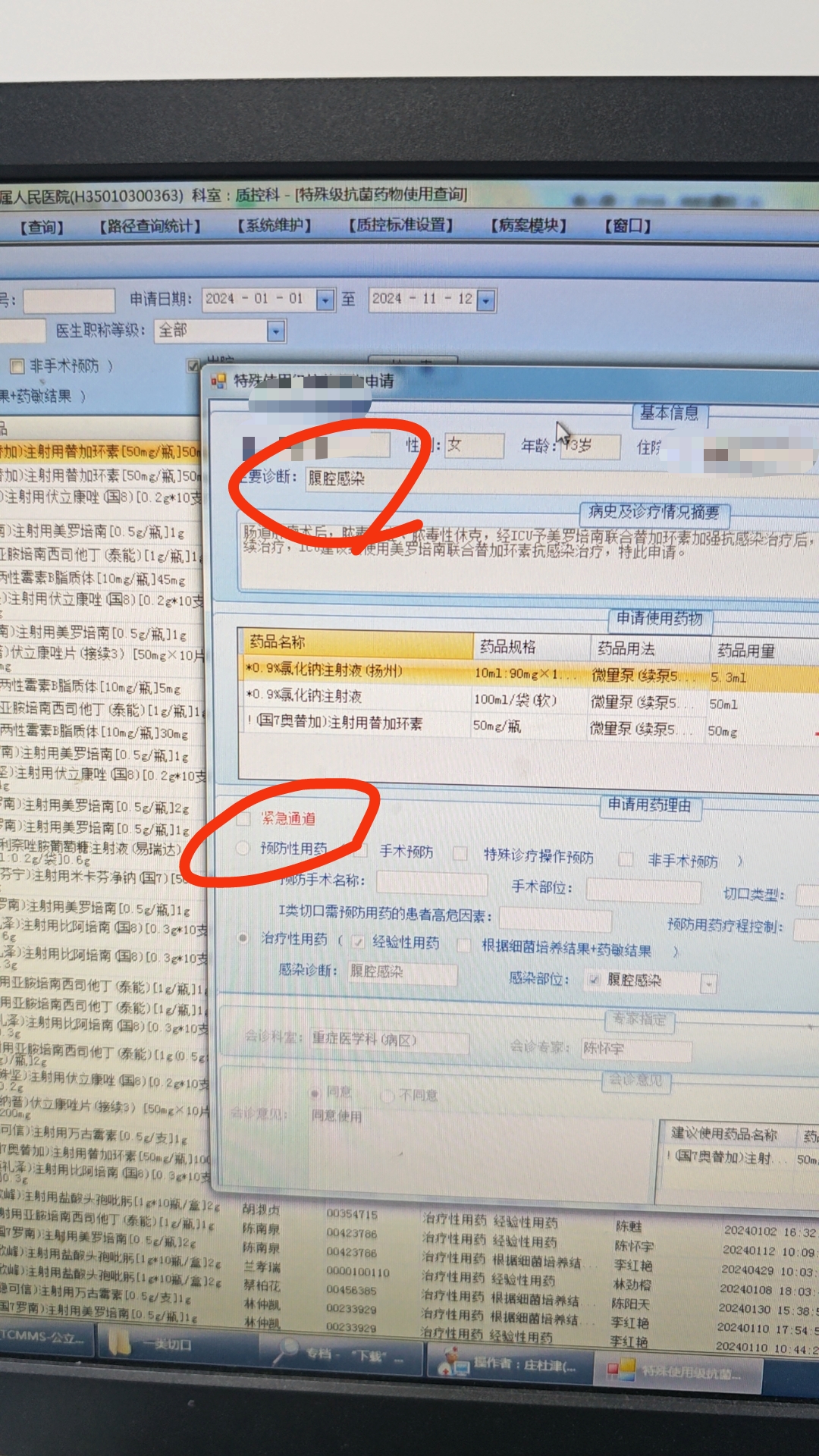Viewport: 819px width, 1456px height.
Task: Click ID 00354715 in the results table
Action: pyautogui.click(x=352, y=1214)
